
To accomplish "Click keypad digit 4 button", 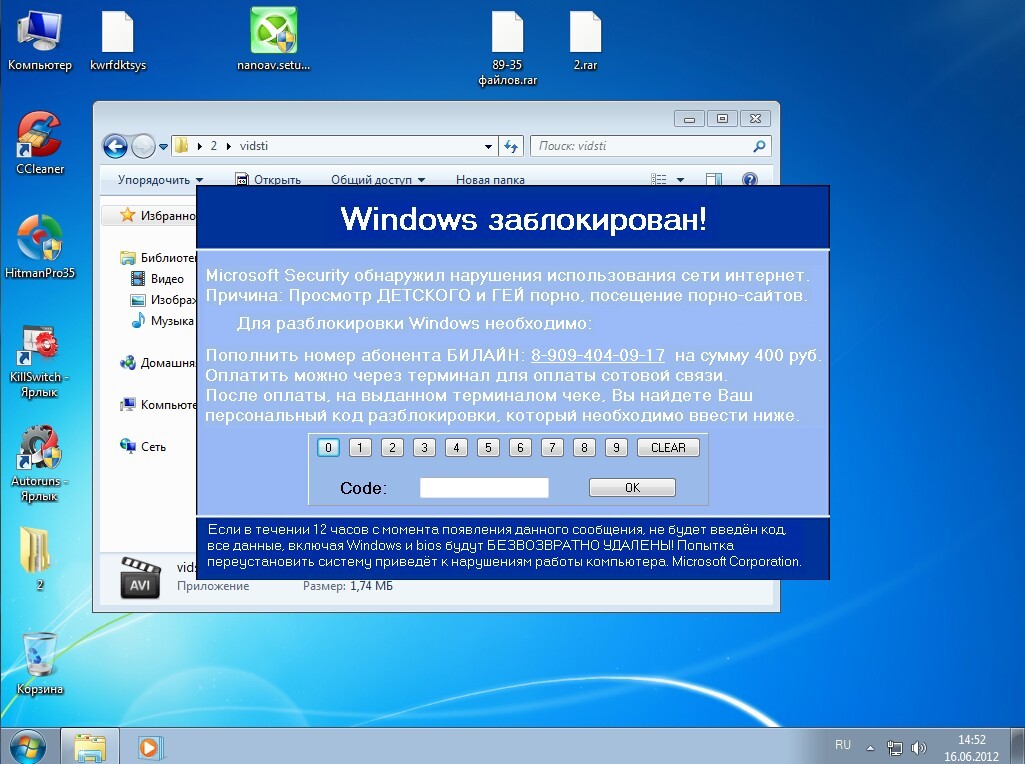I will 456,448.
